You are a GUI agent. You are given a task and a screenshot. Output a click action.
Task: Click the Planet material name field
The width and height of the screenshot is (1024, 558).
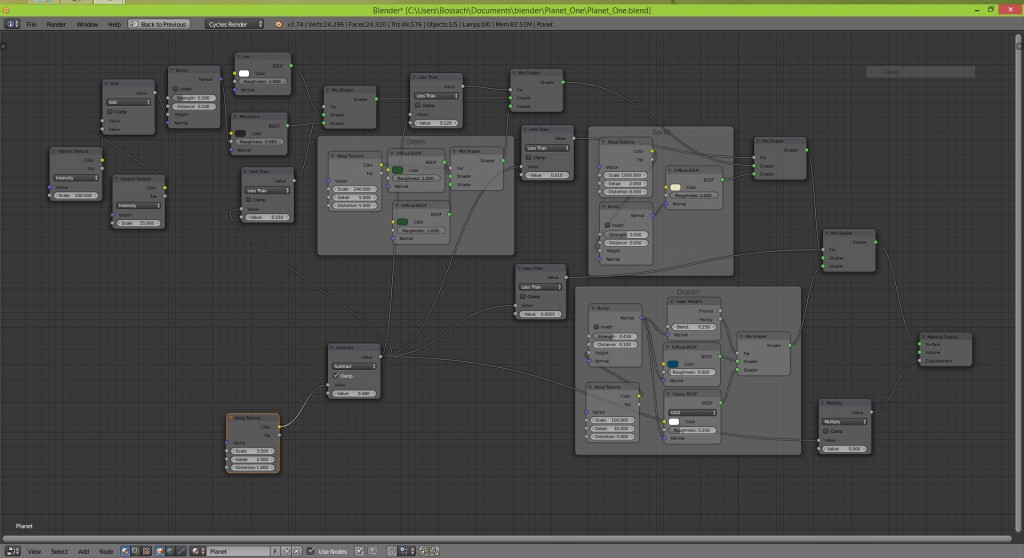238,551
